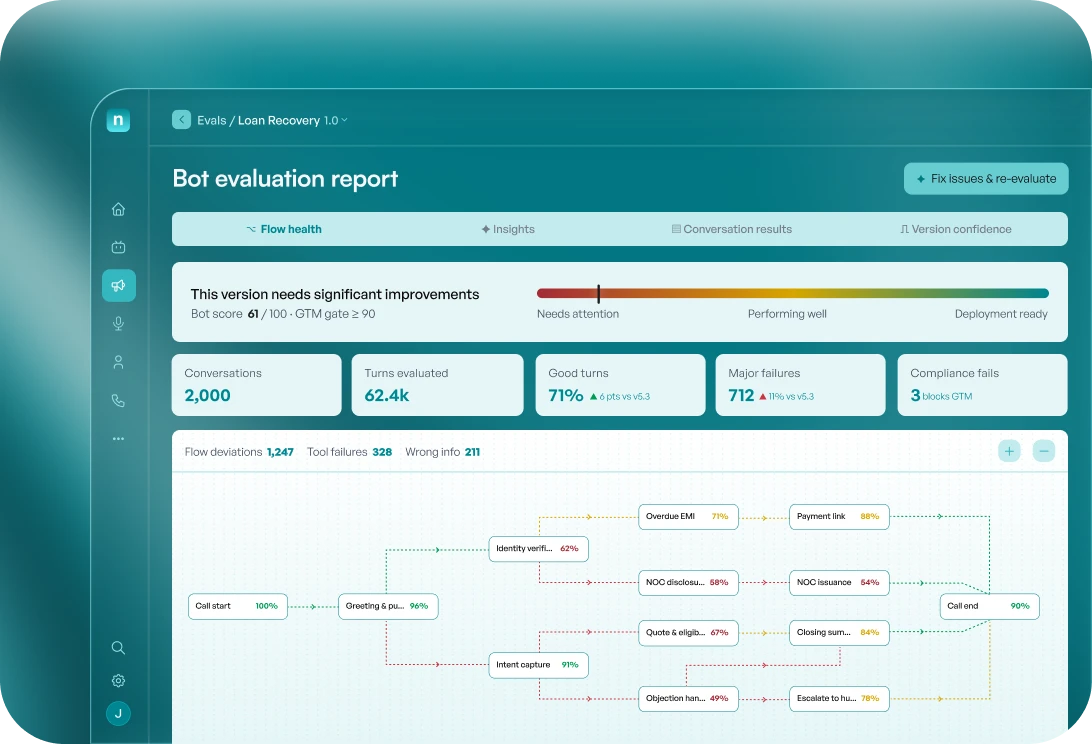
Task: Click the app logo in the sidebar
Action: [118, 121]
